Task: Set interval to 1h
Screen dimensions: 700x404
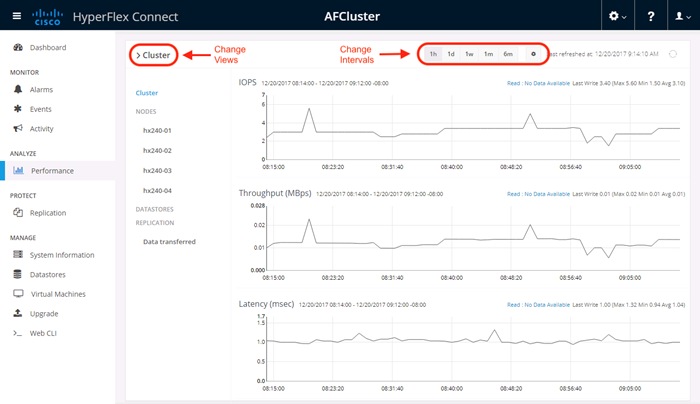Action: (433, 54)
